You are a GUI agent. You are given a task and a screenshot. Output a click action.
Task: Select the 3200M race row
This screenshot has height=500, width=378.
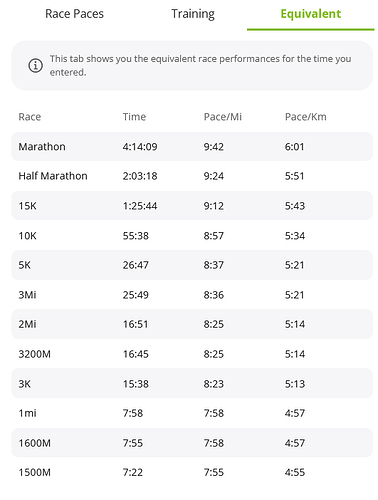pos(192,354)
